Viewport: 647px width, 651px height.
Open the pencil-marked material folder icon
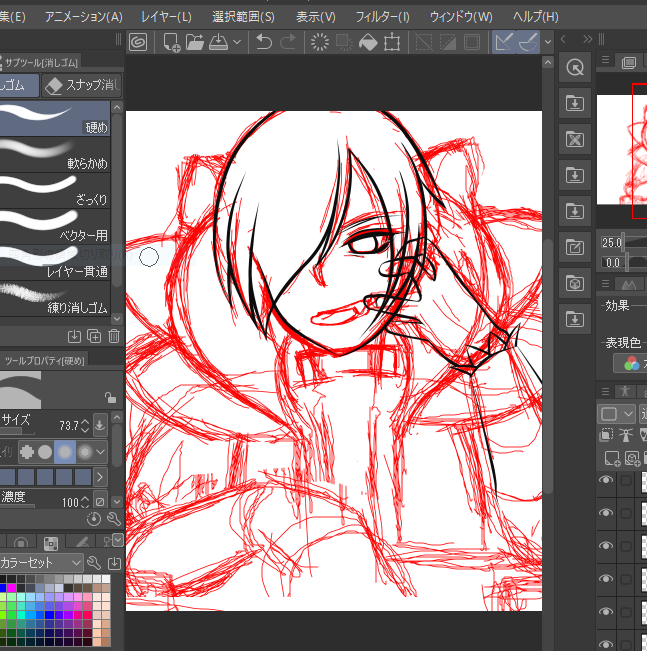coord(575,248)
